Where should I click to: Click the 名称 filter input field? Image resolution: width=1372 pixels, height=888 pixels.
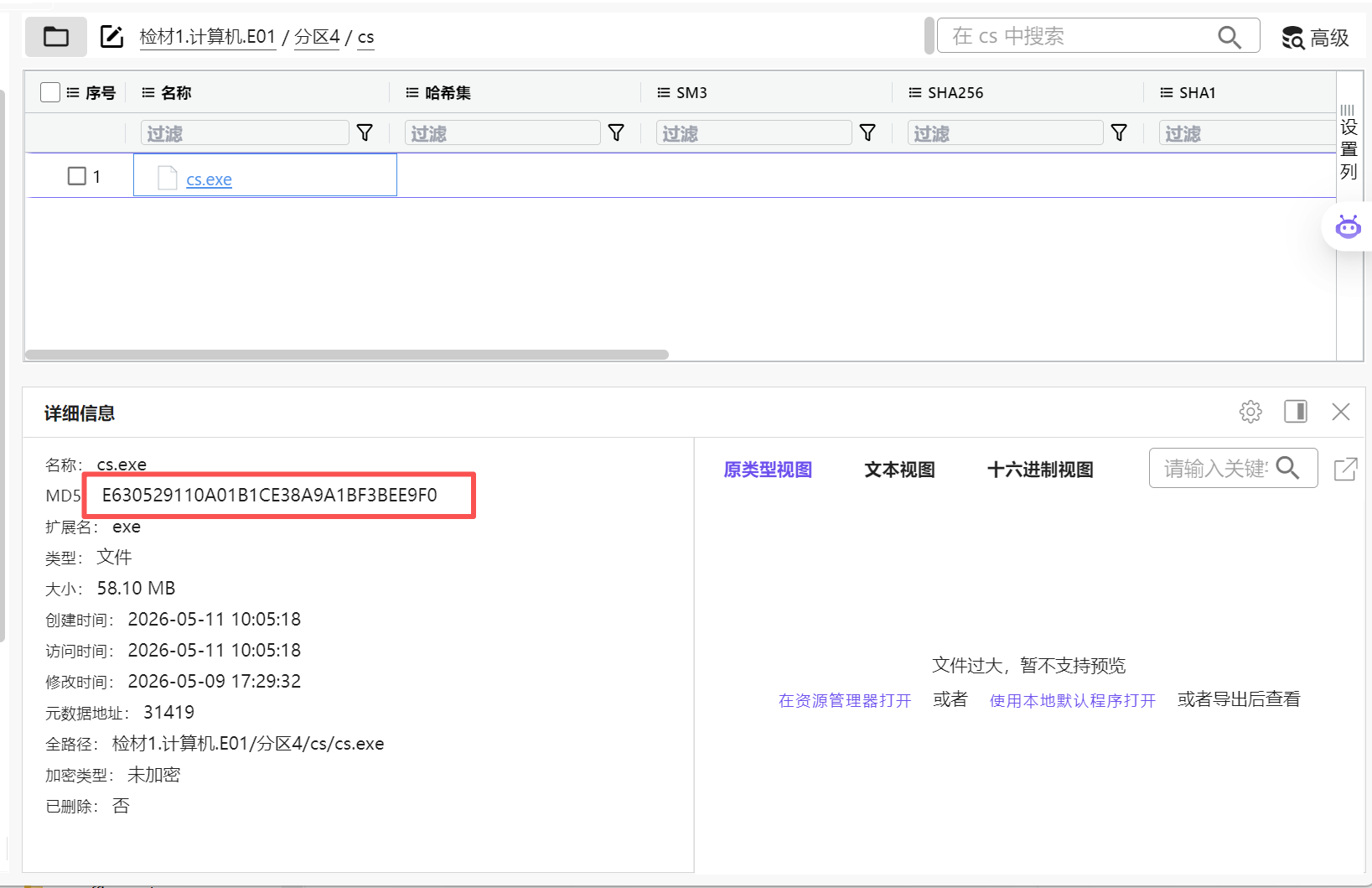(245, 132)
